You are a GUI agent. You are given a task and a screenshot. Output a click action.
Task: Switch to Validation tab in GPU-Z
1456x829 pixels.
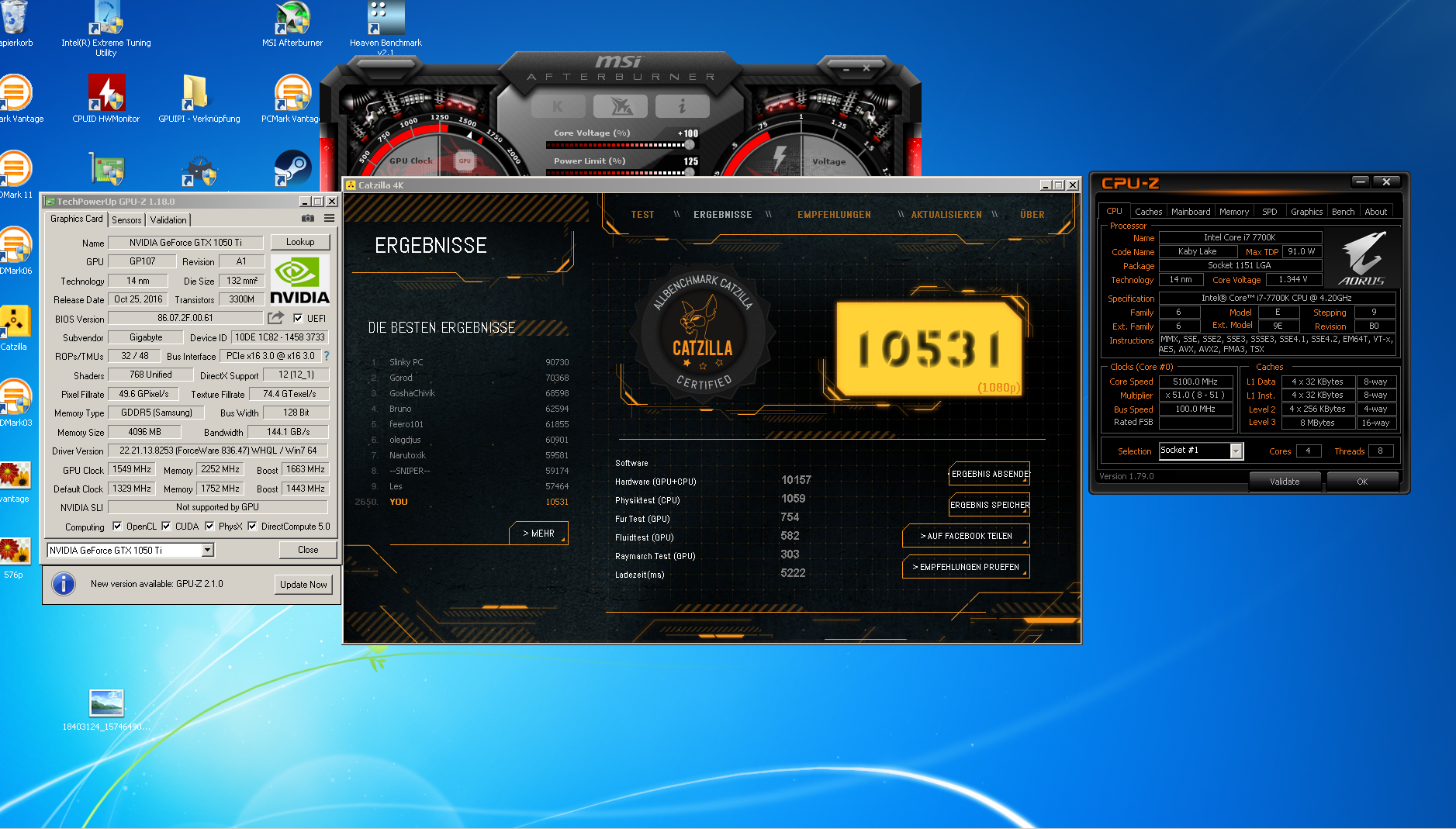168,220
